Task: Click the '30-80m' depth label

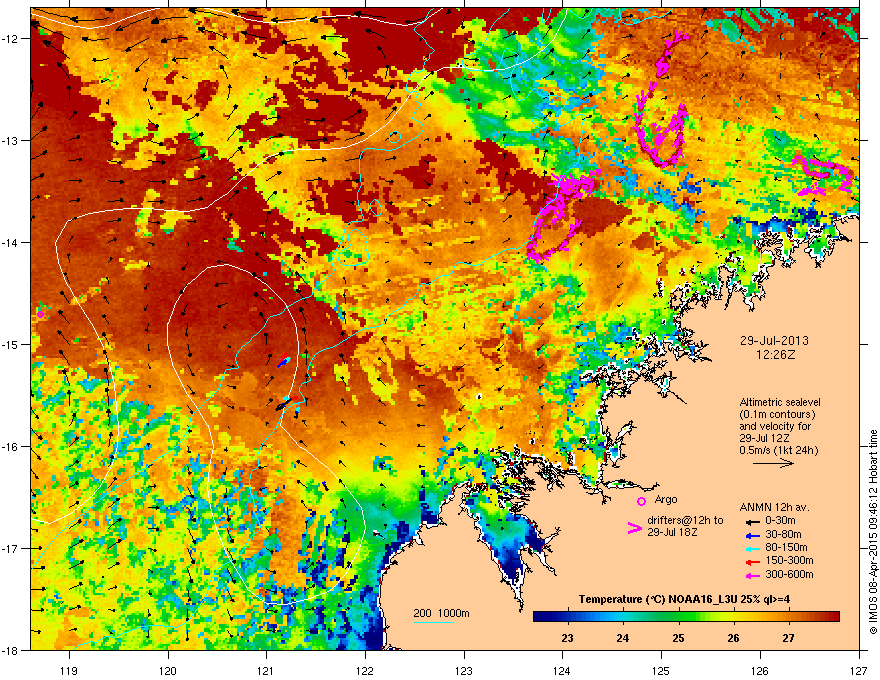Action: [x=783, y=534]
